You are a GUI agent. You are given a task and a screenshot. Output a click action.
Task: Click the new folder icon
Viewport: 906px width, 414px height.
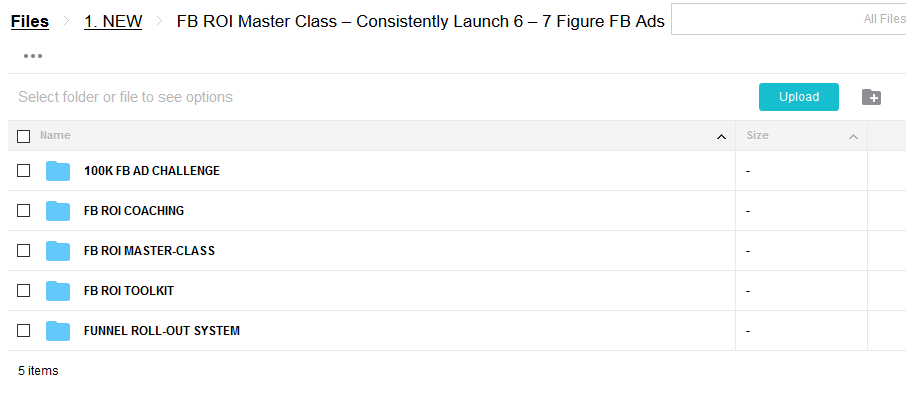pos(871,97)
